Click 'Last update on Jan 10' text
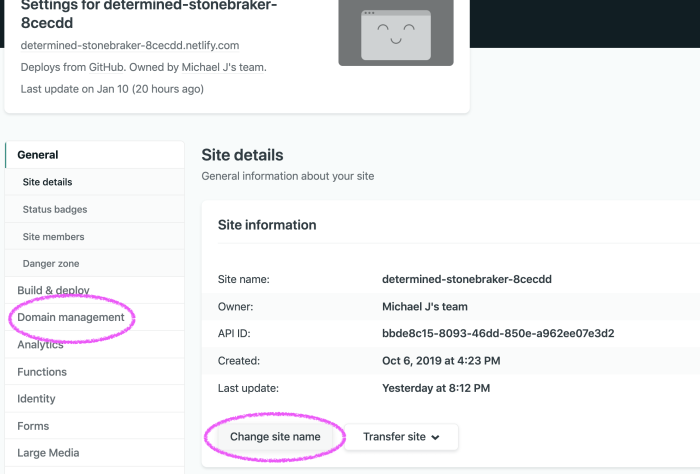 pyautogui.click(x=112, y=89)
